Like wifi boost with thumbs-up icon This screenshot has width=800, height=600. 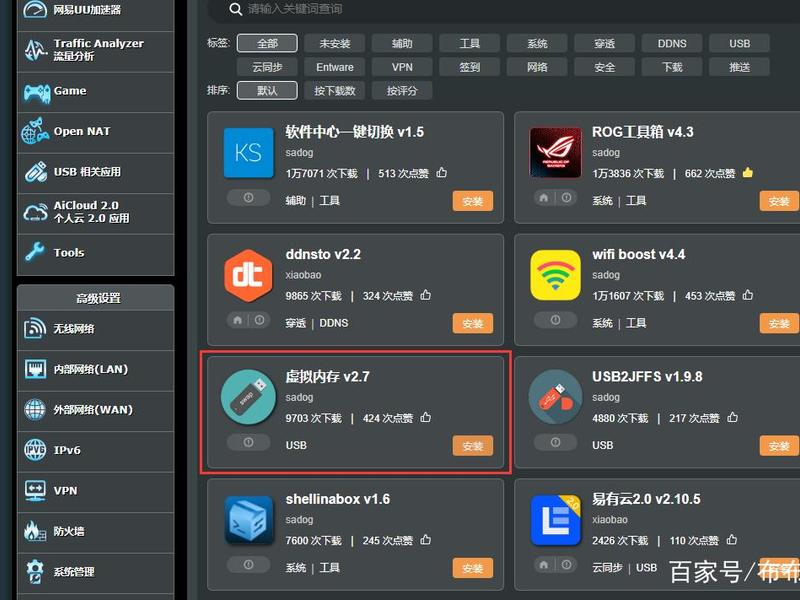[x=747, y=295]
